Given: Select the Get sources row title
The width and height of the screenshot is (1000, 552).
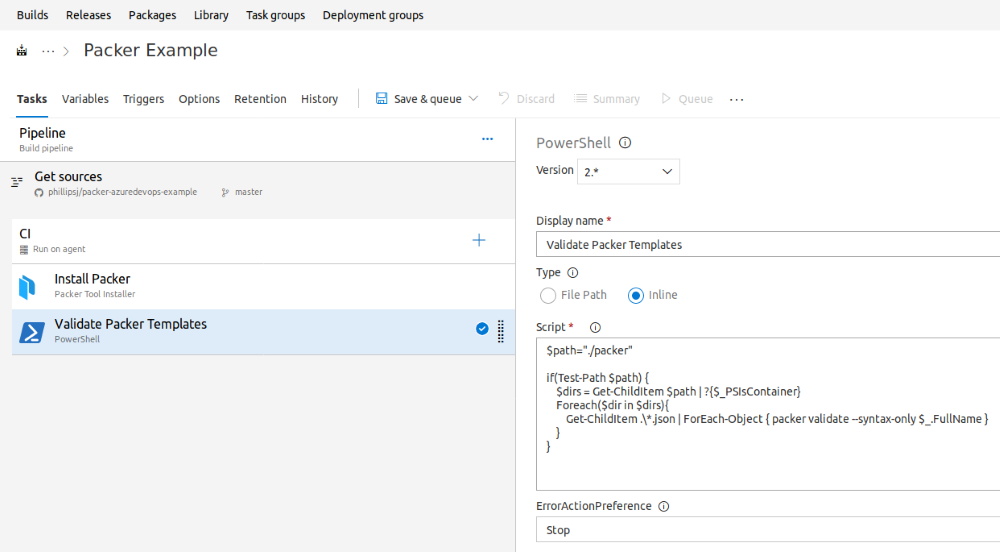Looking at the screenshot, I should tap(68, 177).
